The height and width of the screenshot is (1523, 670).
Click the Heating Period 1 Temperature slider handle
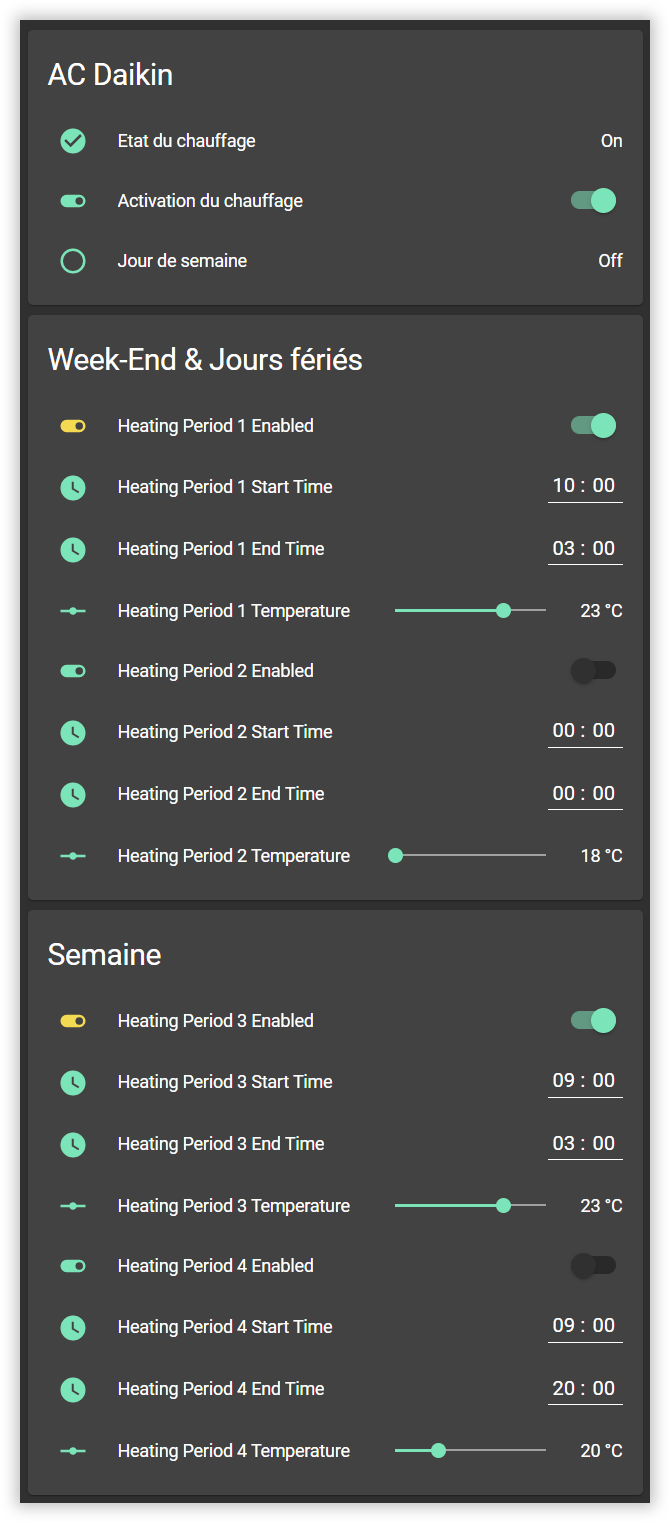(504, 611)
